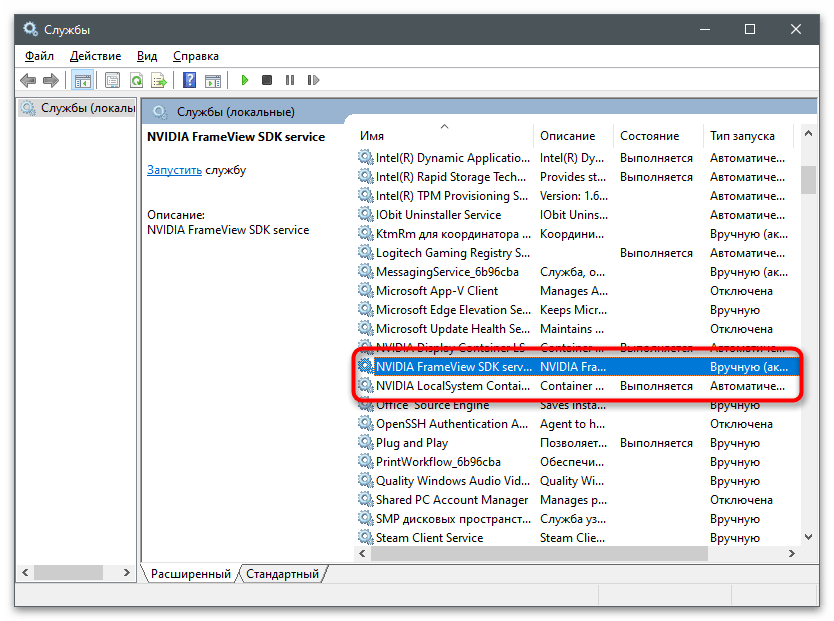
Task: Export list toolbar icon
Action: point(159,80)
